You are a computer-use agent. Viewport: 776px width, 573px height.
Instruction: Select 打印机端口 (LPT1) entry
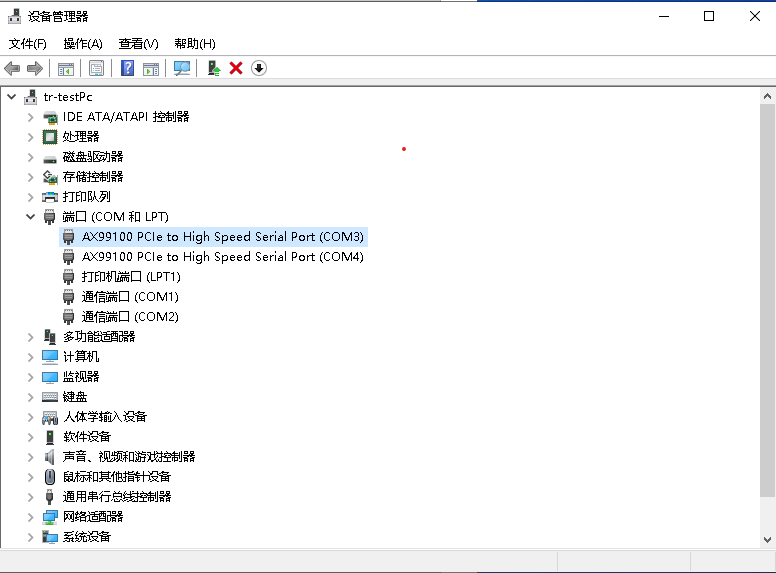pyautogui.click(x=131, y=277)
